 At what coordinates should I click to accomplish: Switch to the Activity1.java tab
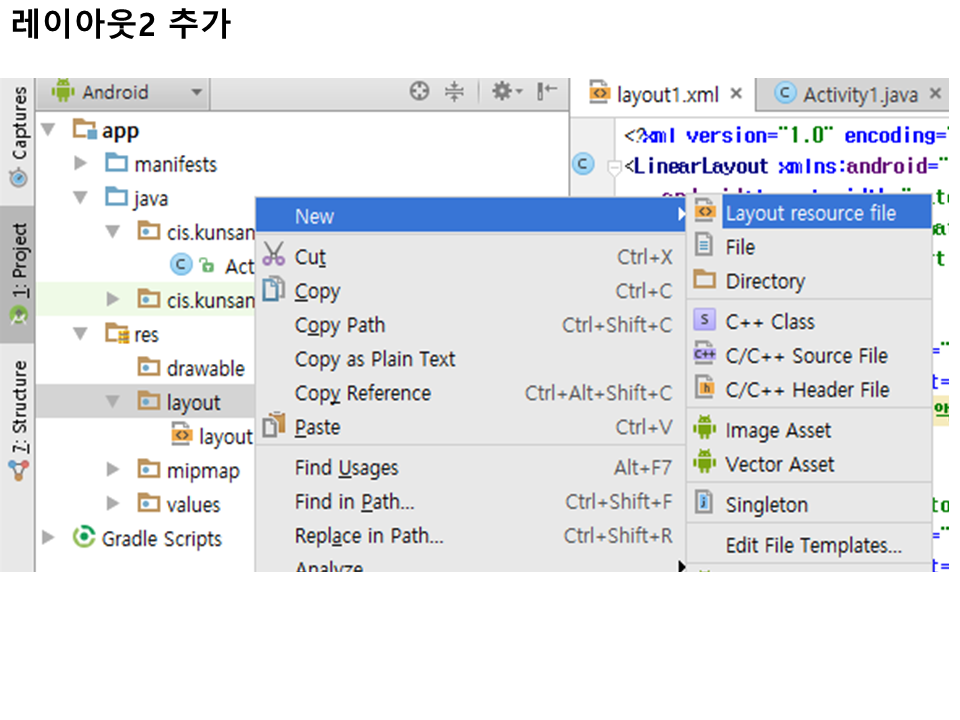(x=859, y=94)
